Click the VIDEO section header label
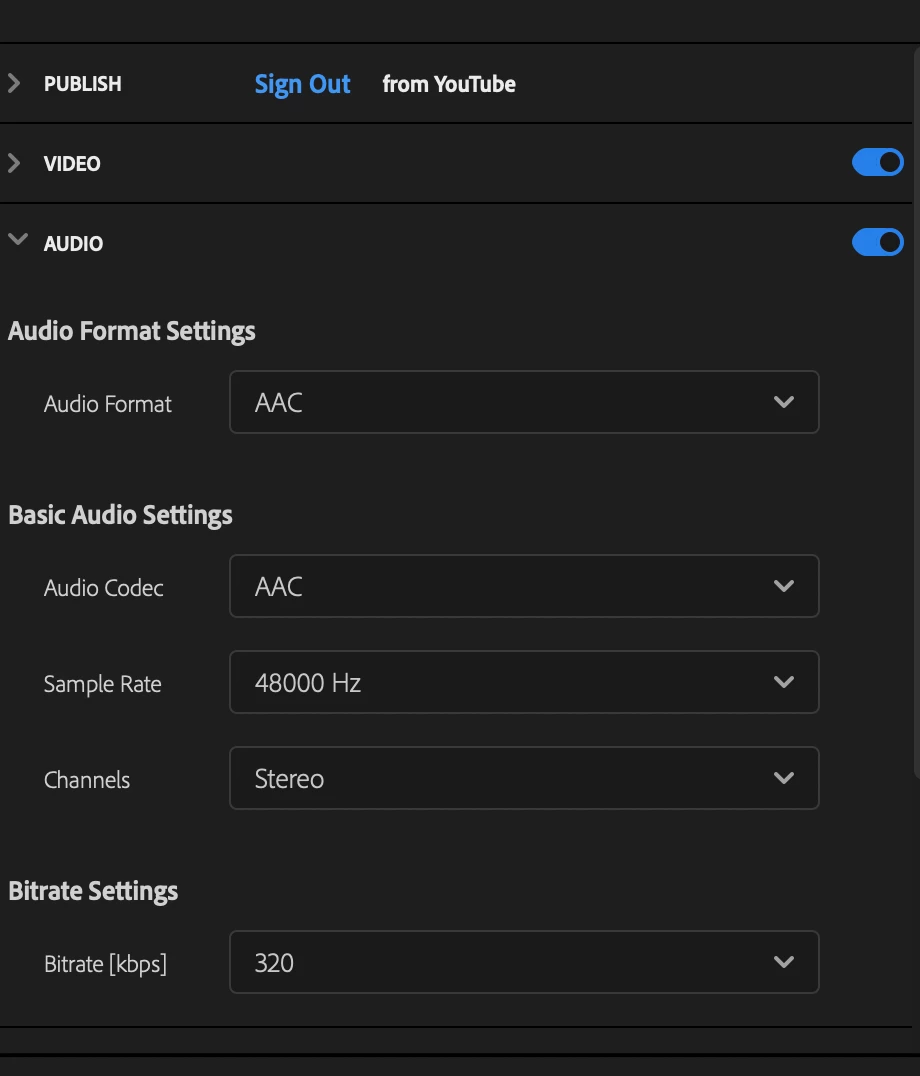Screen dimensions: 920x1076 pyautogui.click(x=72, y=164)
